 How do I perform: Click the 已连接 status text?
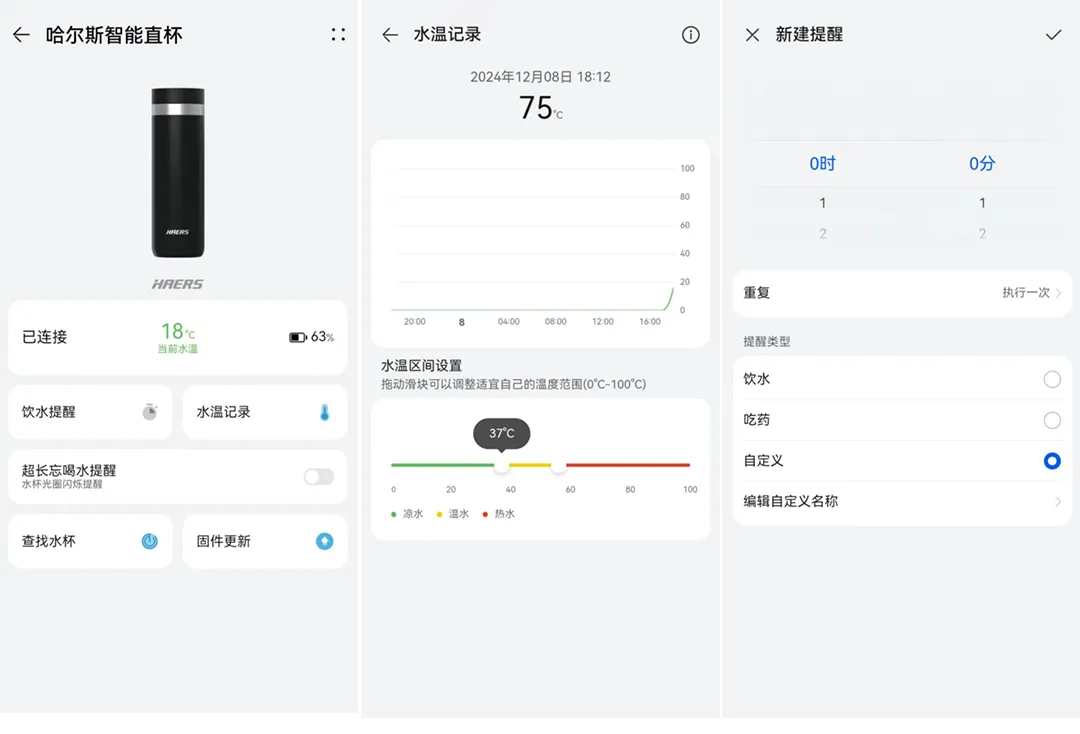[x=45, y=337]
